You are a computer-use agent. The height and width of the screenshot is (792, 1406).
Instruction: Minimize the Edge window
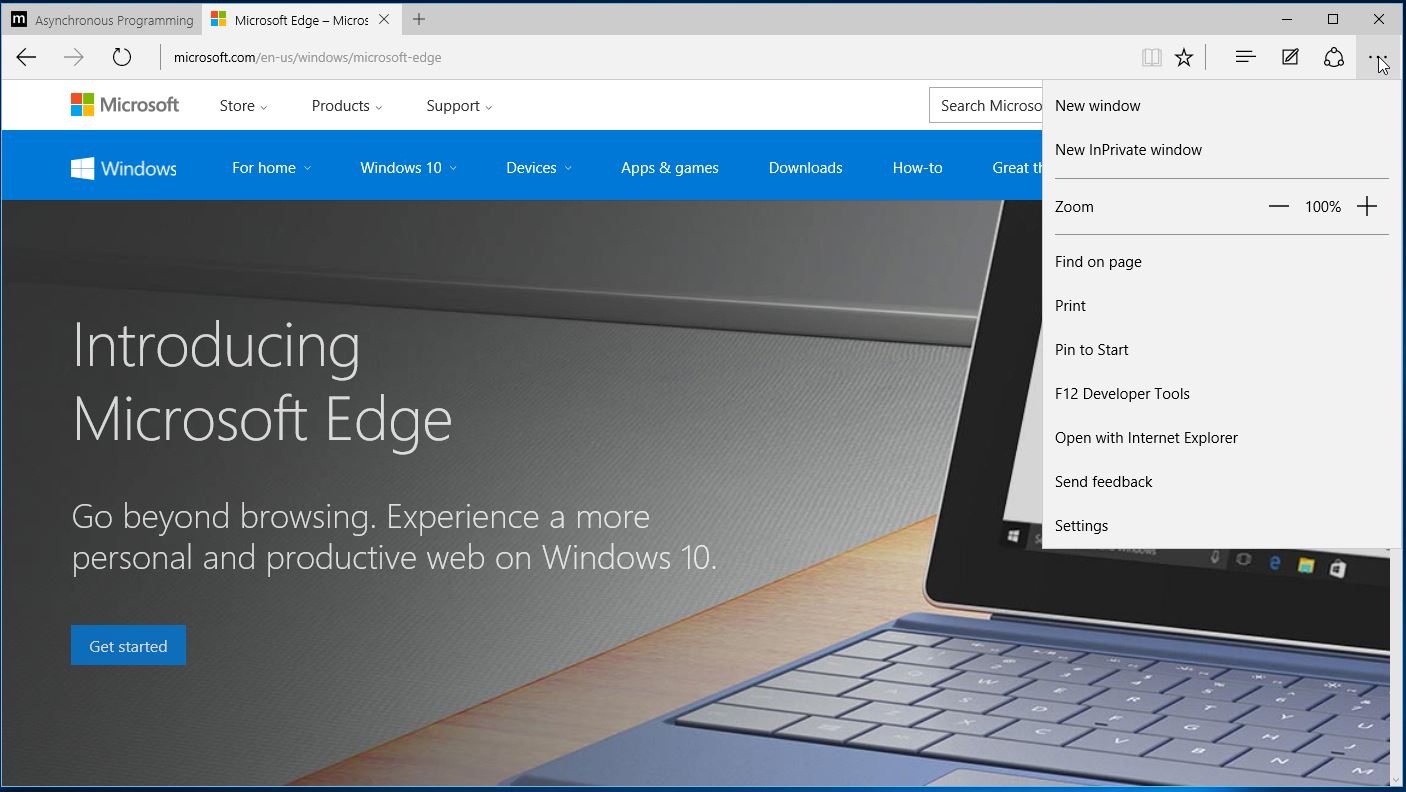[1287, 19]
